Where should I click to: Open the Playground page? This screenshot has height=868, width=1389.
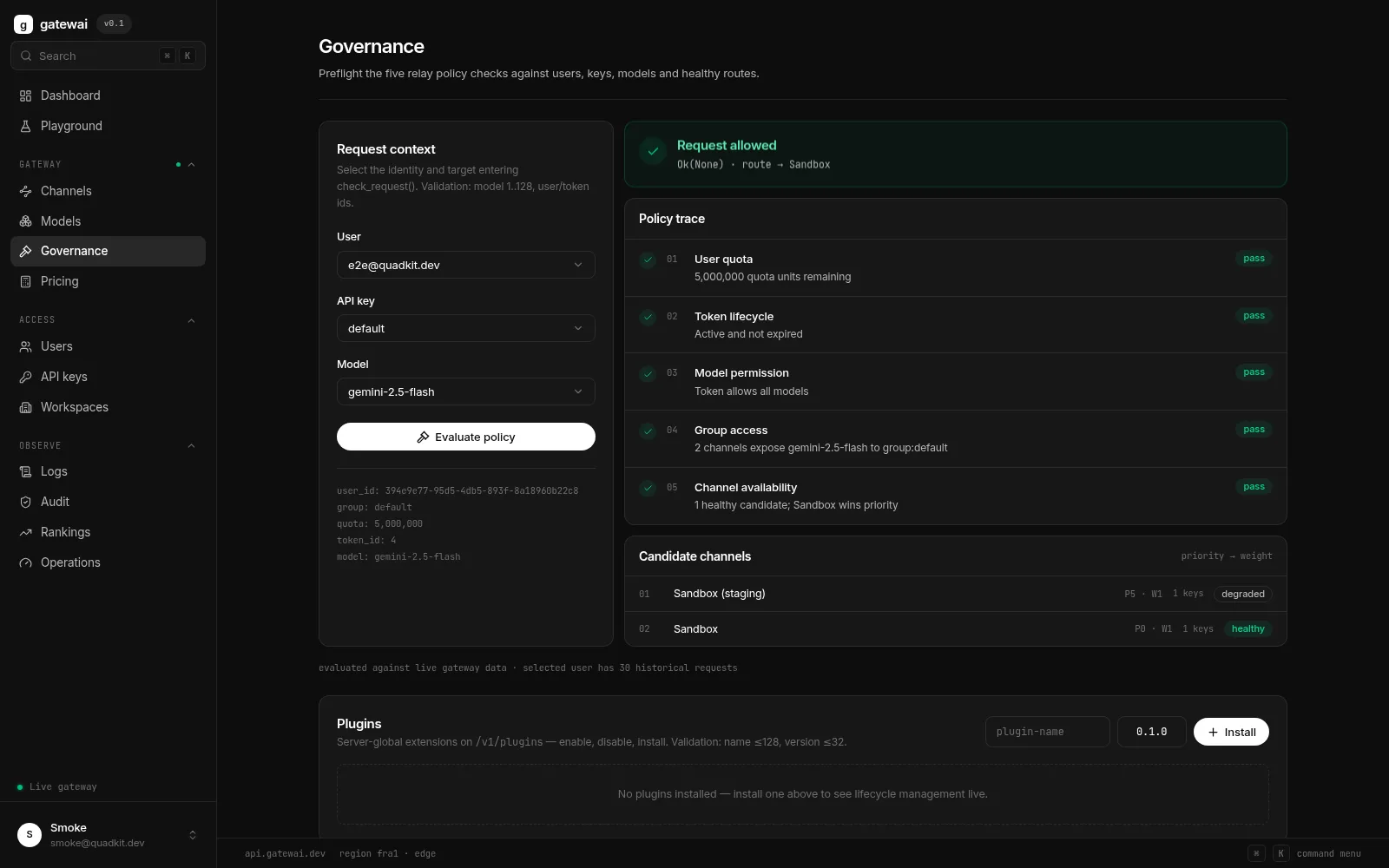click(x=108, y=126)
